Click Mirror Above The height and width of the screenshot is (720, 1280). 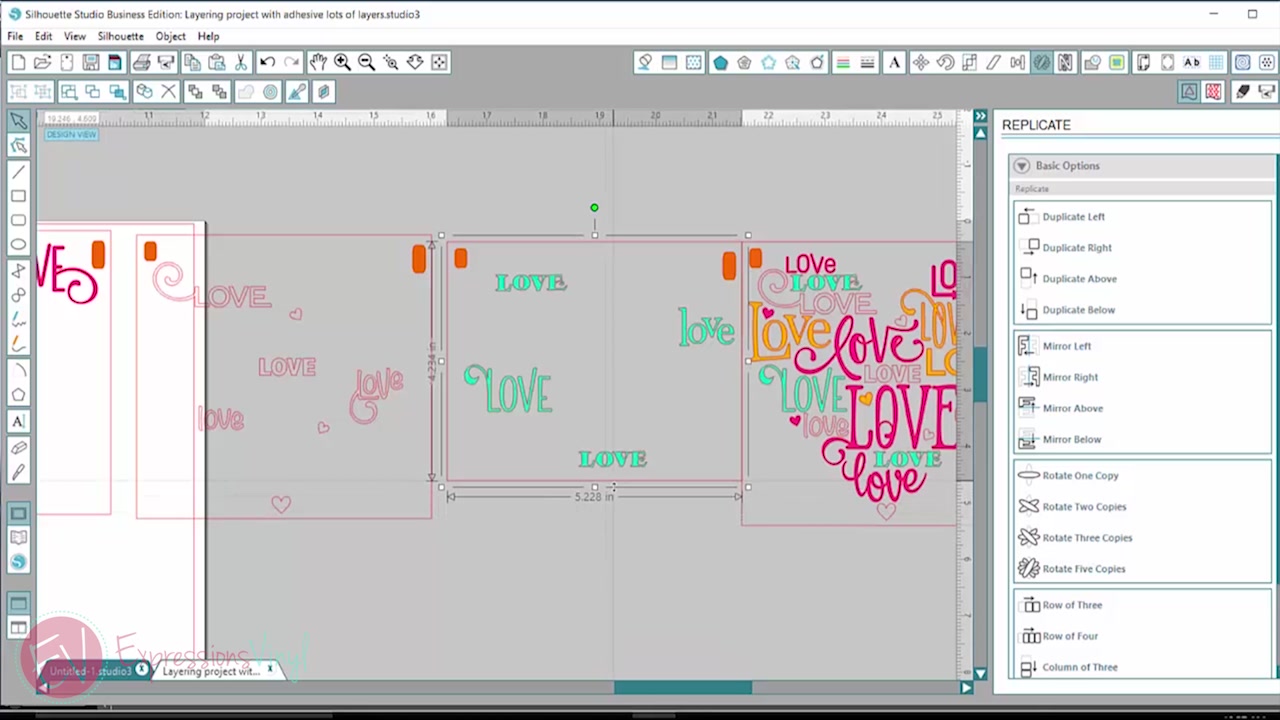click(x=1072, y=408)
